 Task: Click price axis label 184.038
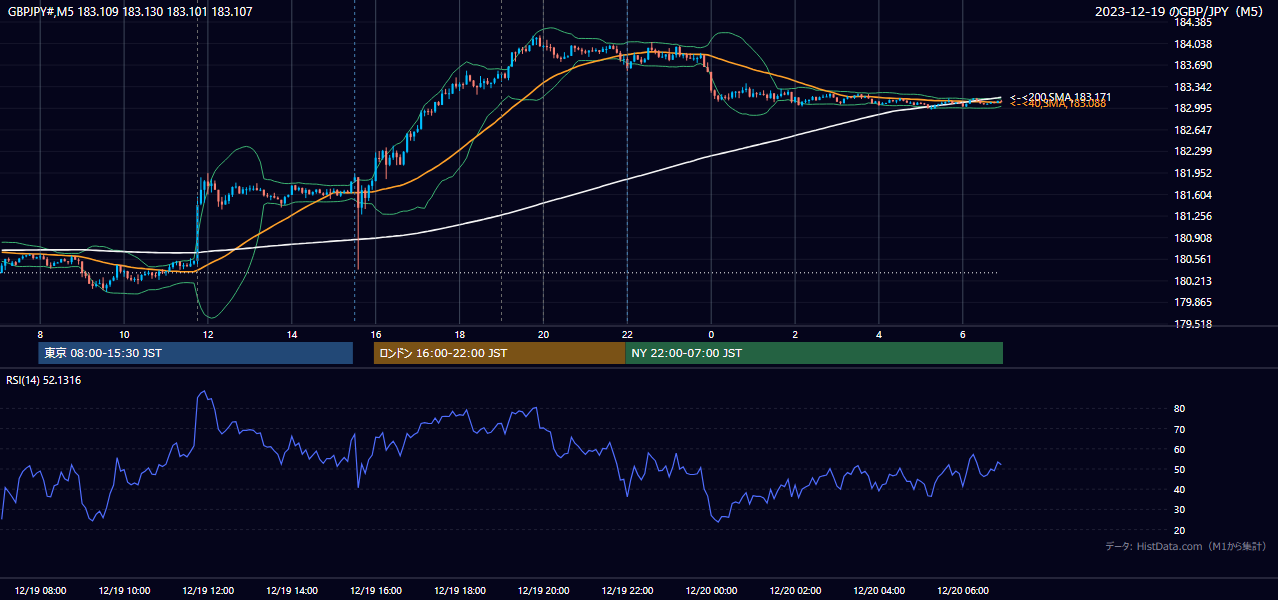click(x=1192, y=44)
